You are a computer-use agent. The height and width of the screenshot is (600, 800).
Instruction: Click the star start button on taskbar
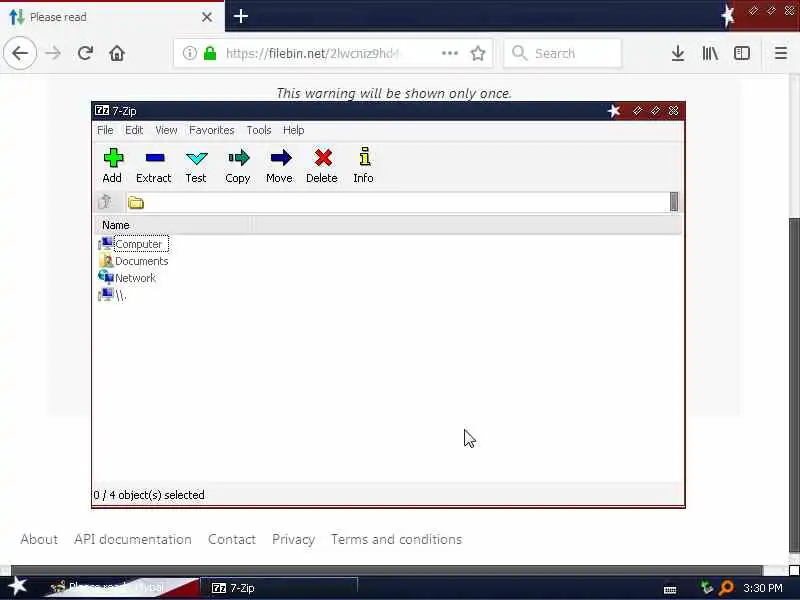point(17,586)
